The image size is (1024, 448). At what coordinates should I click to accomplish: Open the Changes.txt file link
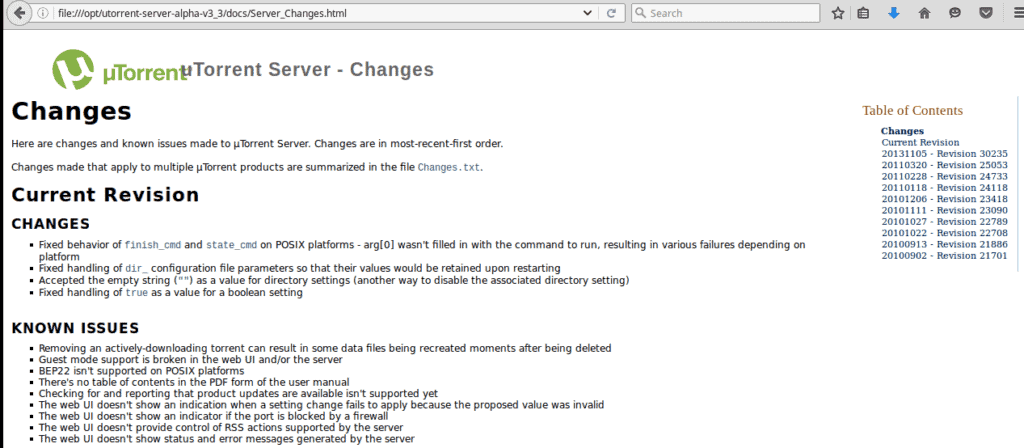coord(449,167)
